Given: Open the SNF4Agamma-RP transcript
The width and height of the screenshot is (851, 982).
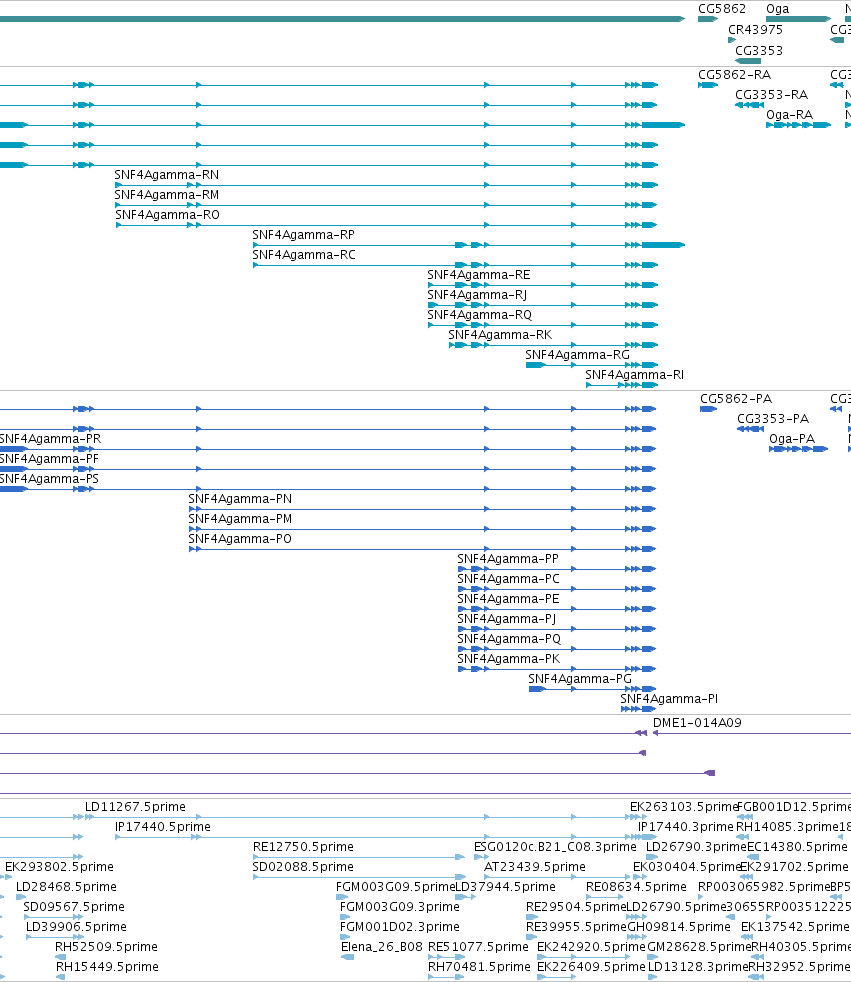Looking at the screenshot, I should (303, 235).
